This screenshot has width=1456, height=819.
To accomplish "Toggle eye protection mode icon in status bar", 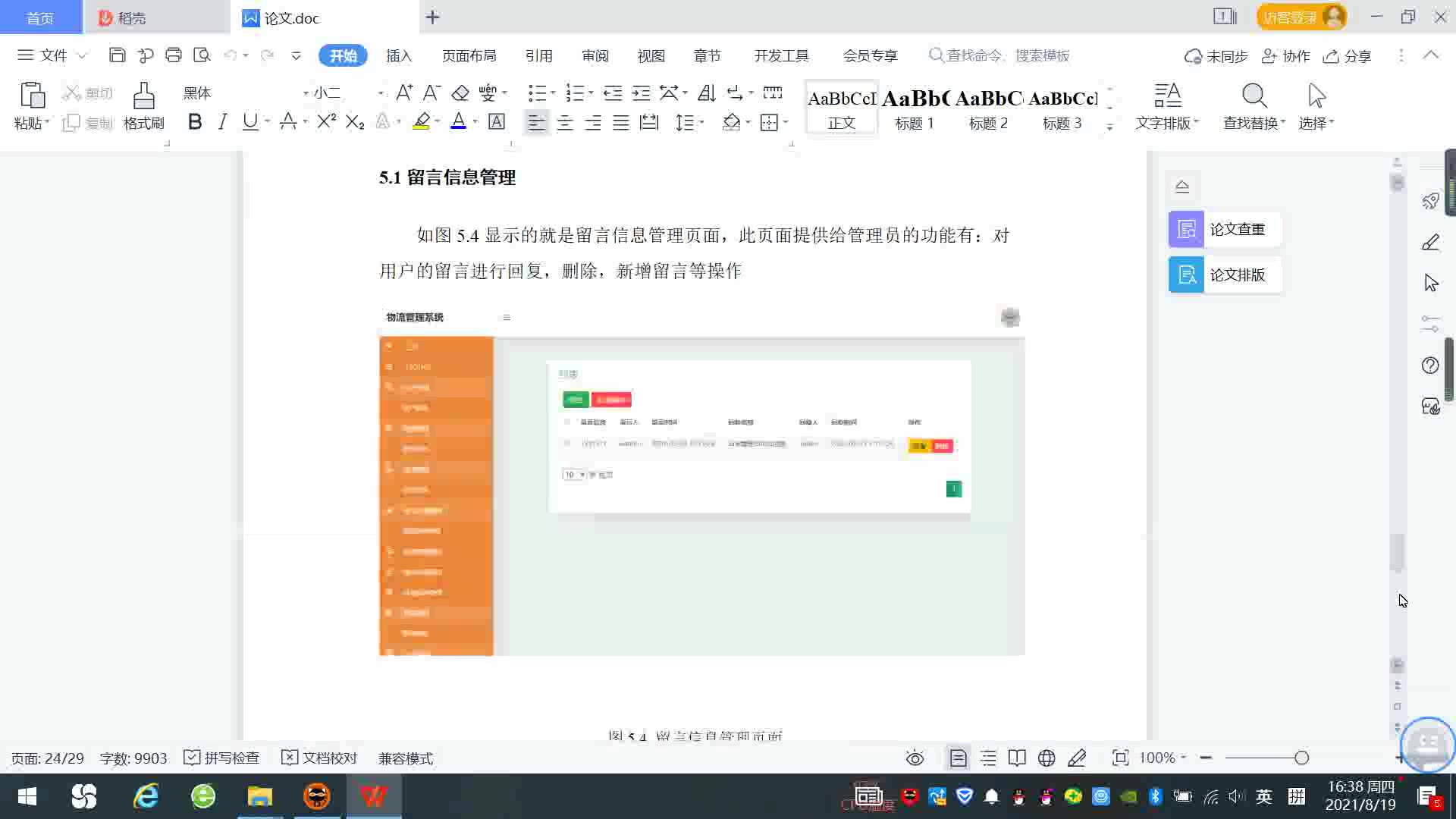I will pyautogui.click(x=915, y=758).
